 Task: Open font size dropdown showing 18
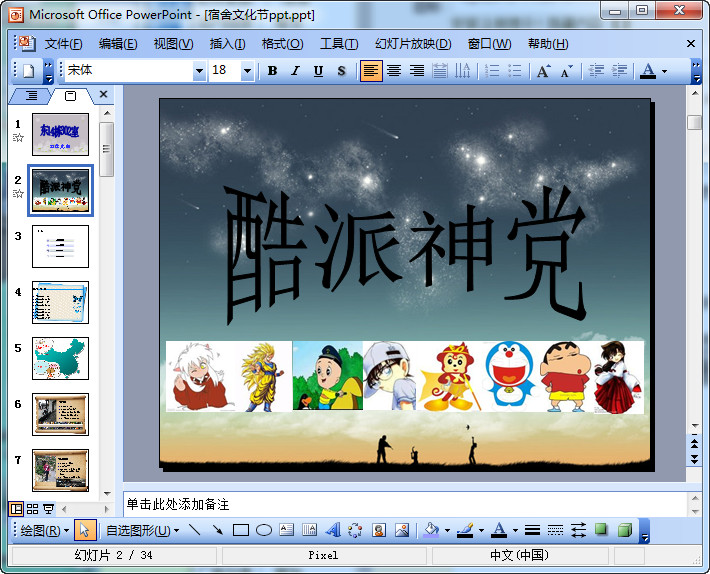247,71
